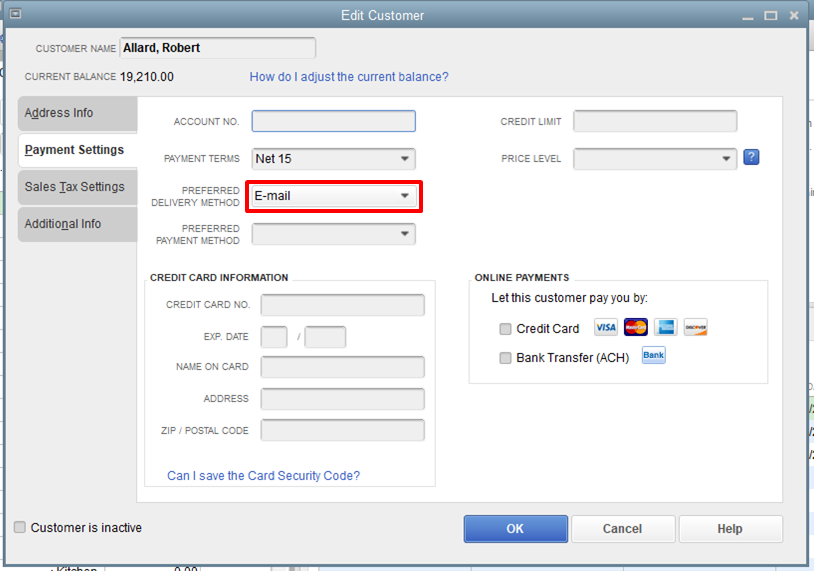Click the OK button

515,529
